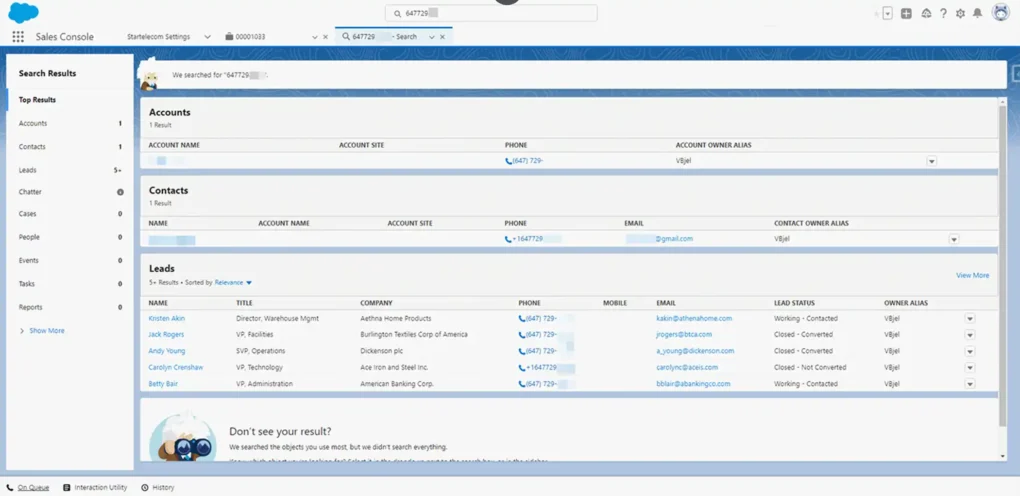Open the Trailhead guidance icon
1020x496 pixels.
[x=926, y=13]
